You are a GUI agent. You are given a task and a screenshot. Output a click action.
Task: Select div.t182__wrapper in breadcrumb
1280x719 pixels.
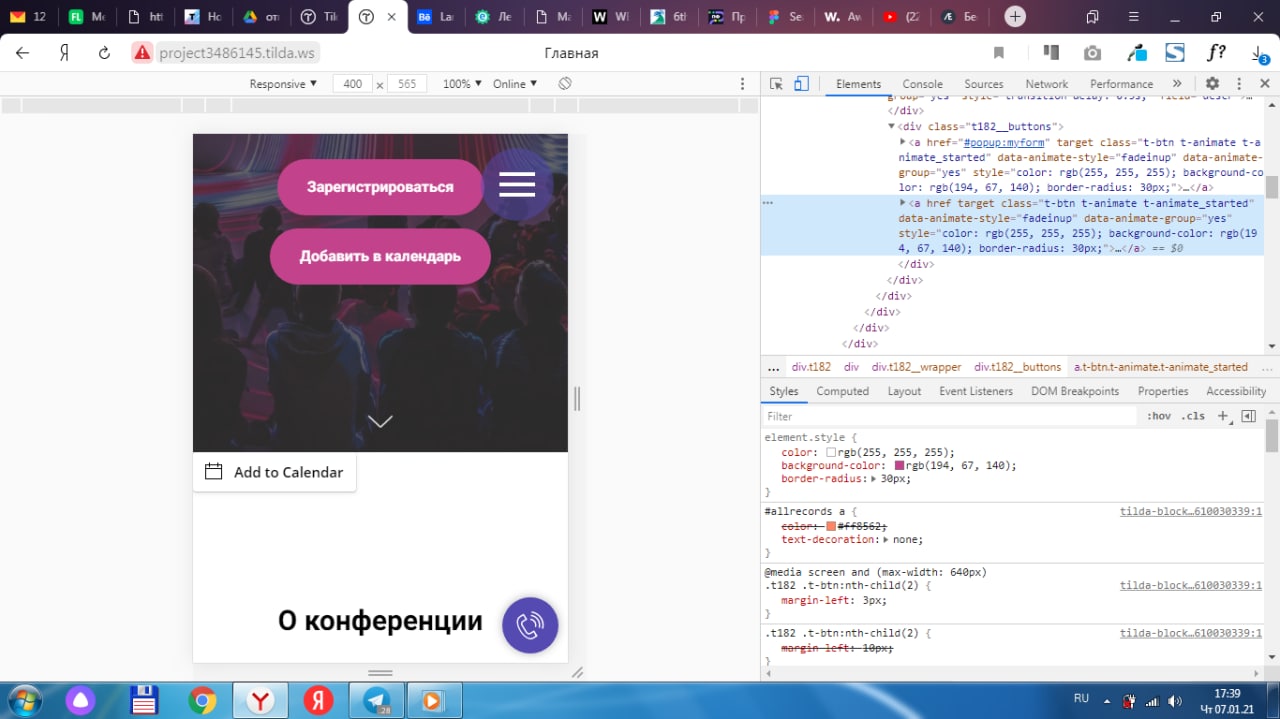(x=916, y=367)
